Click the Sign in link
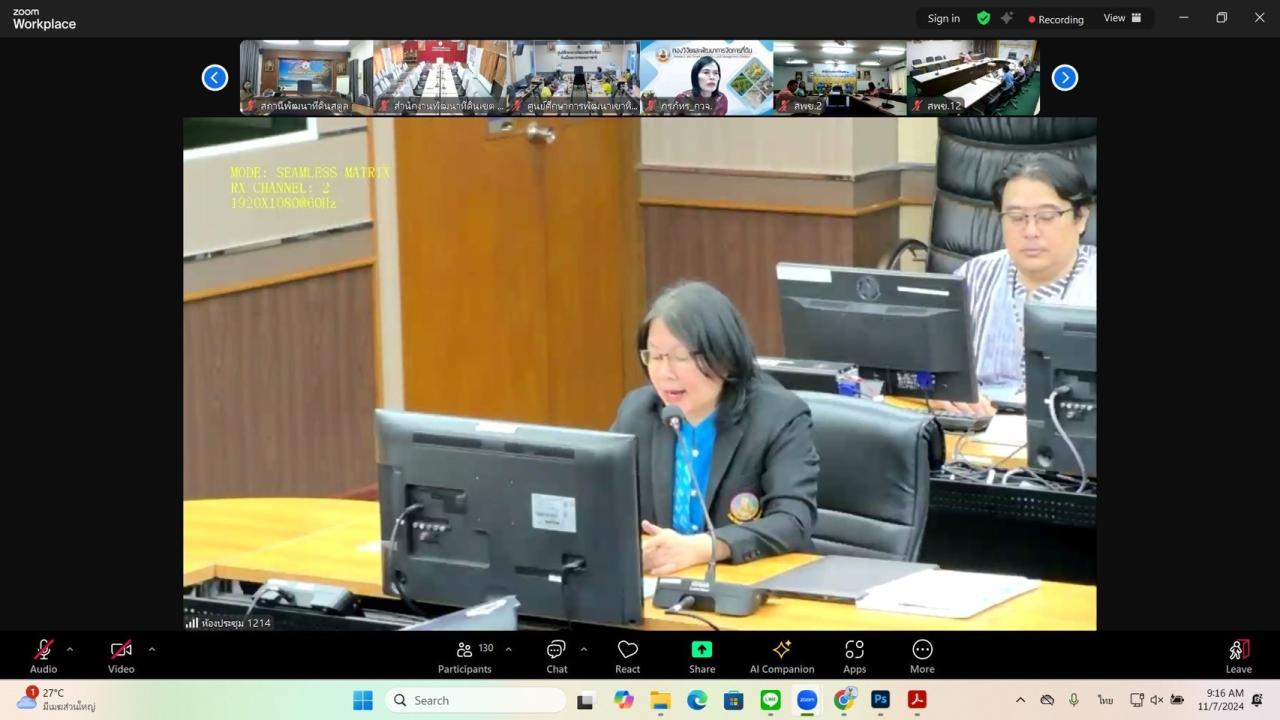 point(943,18)
